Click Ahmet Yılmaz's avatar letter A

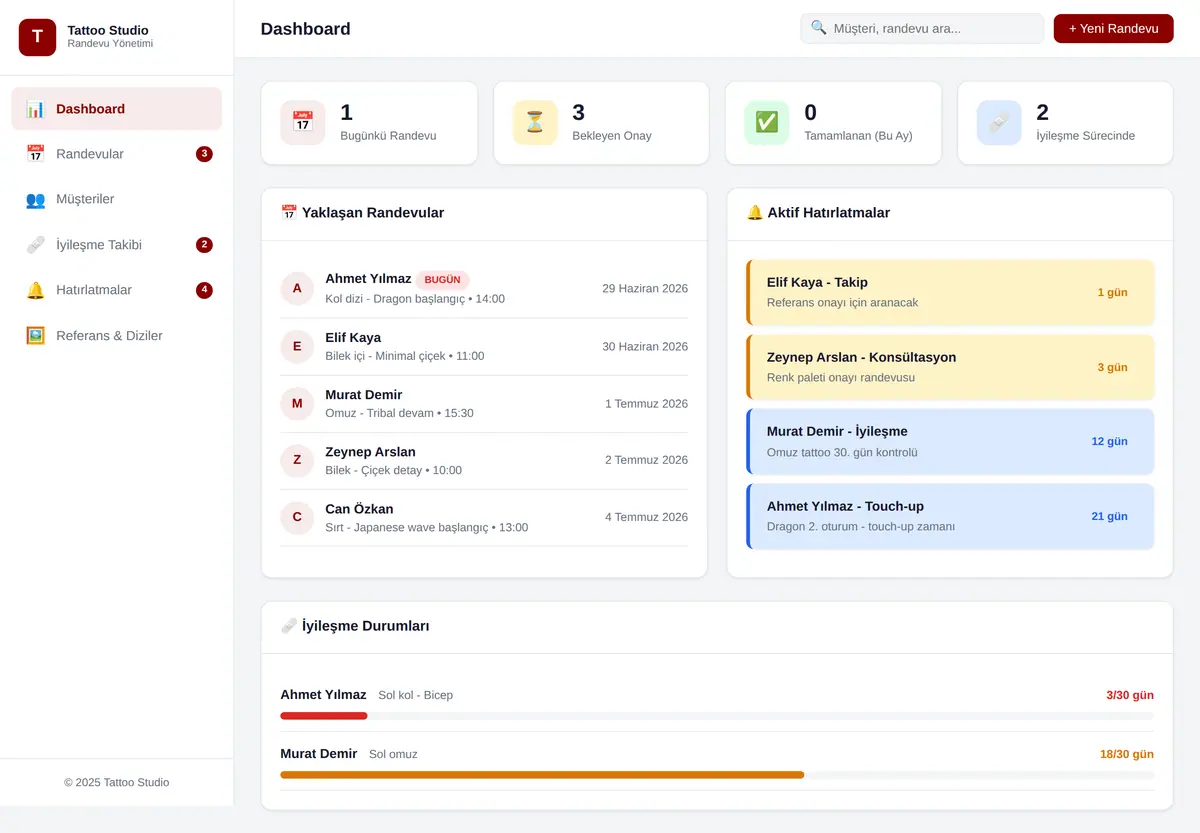point(297,289)
